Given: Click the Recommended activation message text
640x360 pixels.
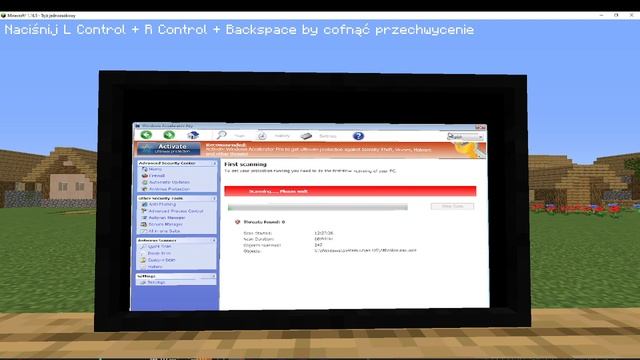Looking at the screenshot, I should (318, 150).
